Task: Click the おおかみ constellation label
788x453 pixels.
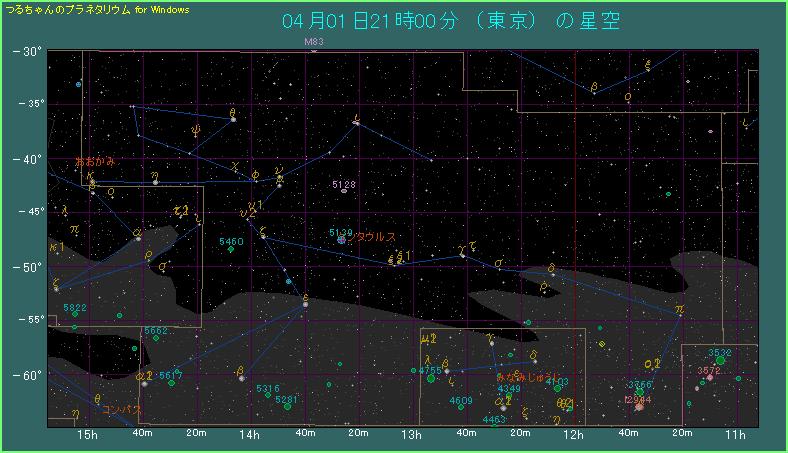Action: click(x=95, y=161)
